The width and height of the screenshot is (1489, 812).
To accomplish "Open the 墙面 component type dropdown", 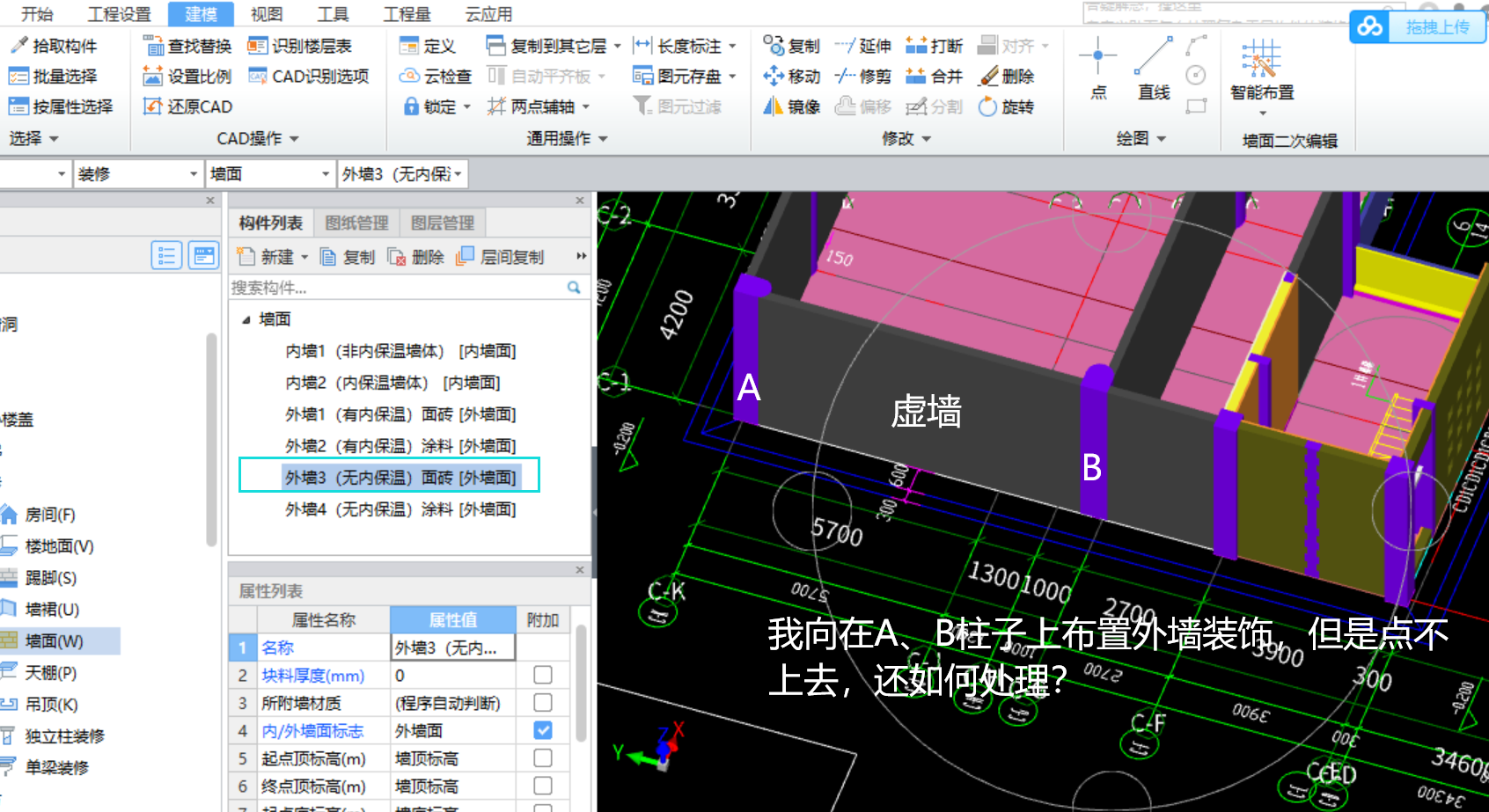I will click(x=325, y=174).
